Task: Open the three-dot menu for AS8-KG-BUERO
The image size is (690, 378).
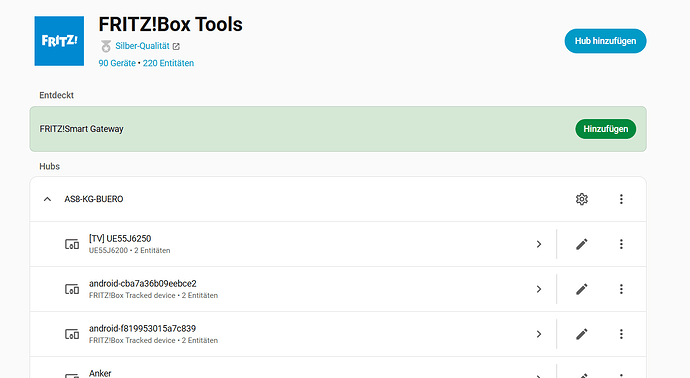Action: pyautogui.click(x=621, y=199)
